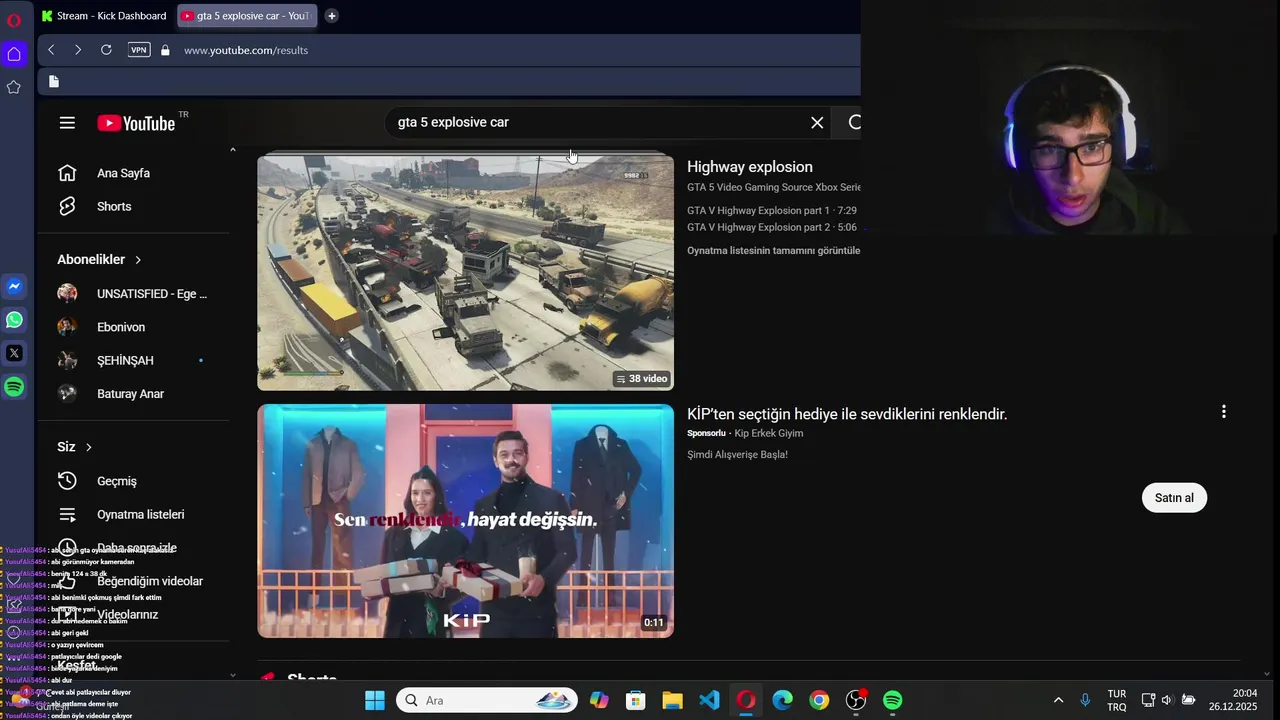Open the volume control in system tray
This screenshot has height=720, width=1280.
tap(1167, 700)
